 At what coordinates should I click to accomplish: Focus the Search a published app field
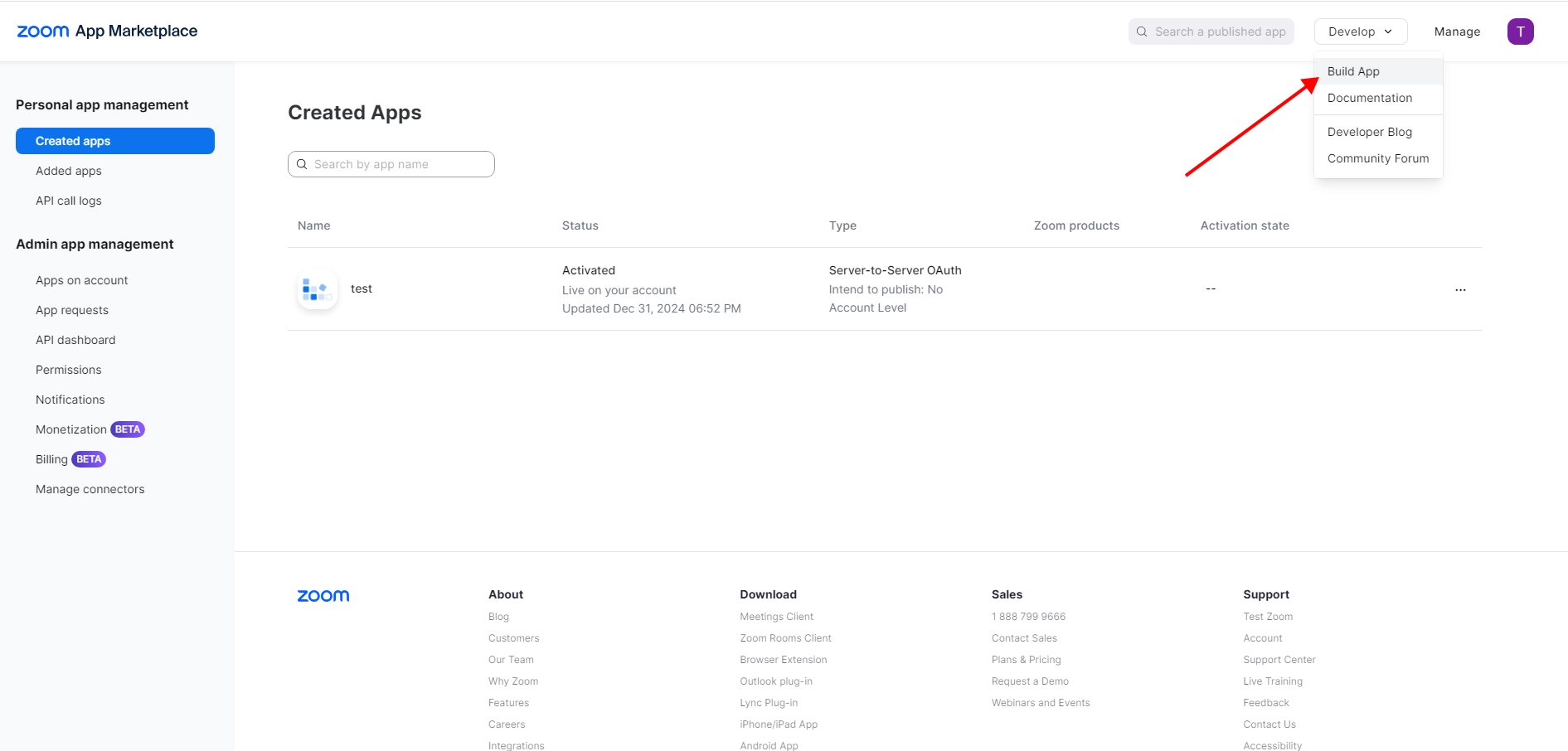(x=1211, y=31)
